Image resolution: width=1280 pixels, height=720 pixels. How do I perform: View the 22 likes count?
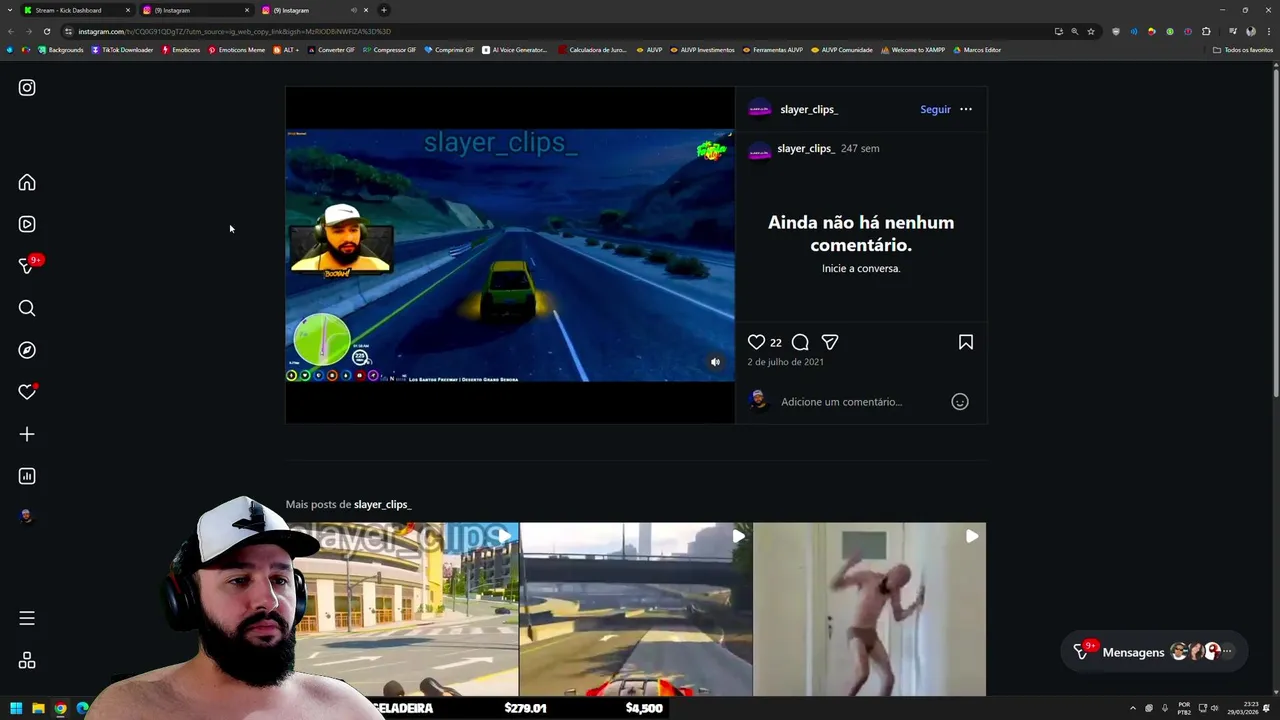[x=776, y=342]
